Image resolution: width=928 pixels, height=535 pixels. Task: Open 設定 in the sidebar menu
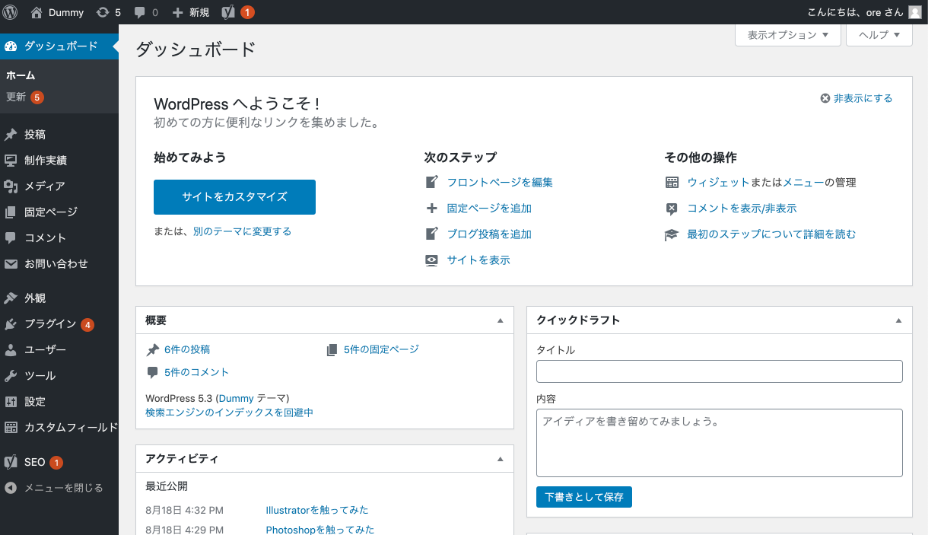(35, 402)
